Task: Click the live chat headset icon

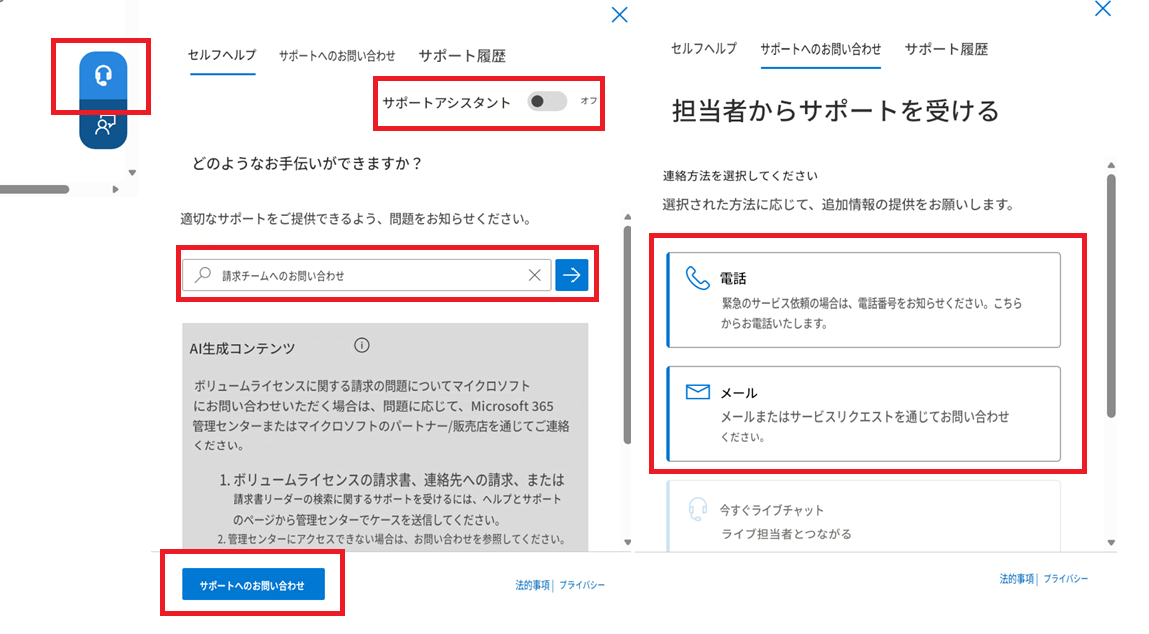Action: point(698,509)
